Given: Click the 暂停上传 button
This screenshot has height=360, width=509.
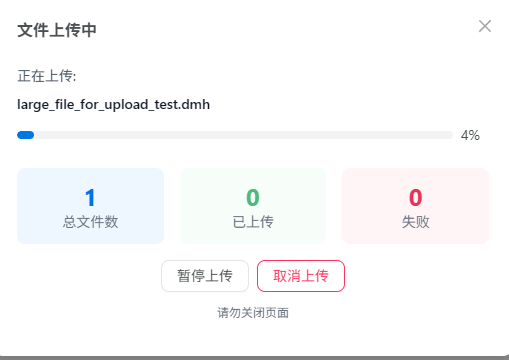Looking at the screenshot, I should pyautogui.click(x=205, y=276).
